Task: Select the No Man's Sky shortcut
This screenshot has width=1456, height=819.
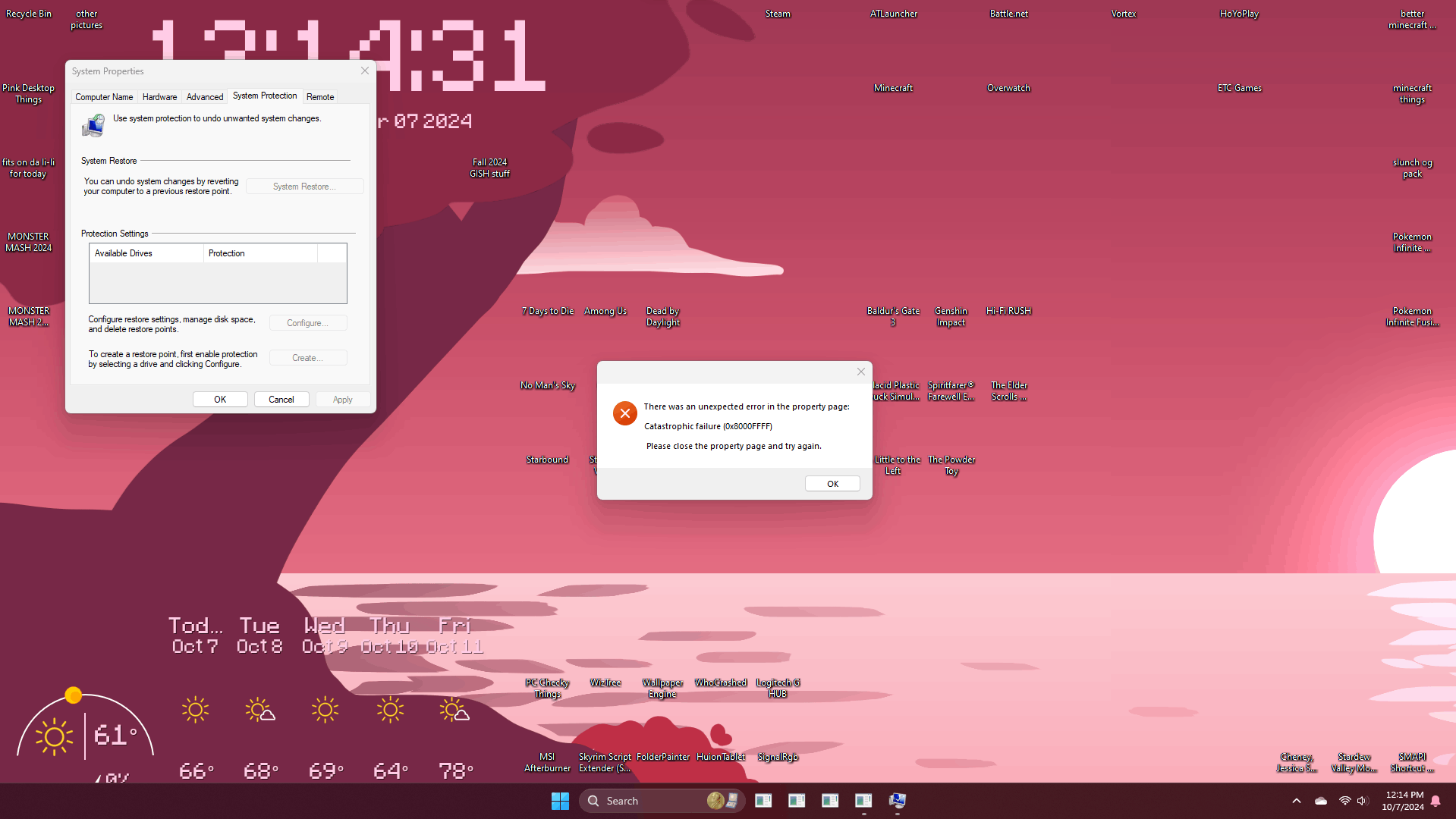Action: click(x=548, y=385)
